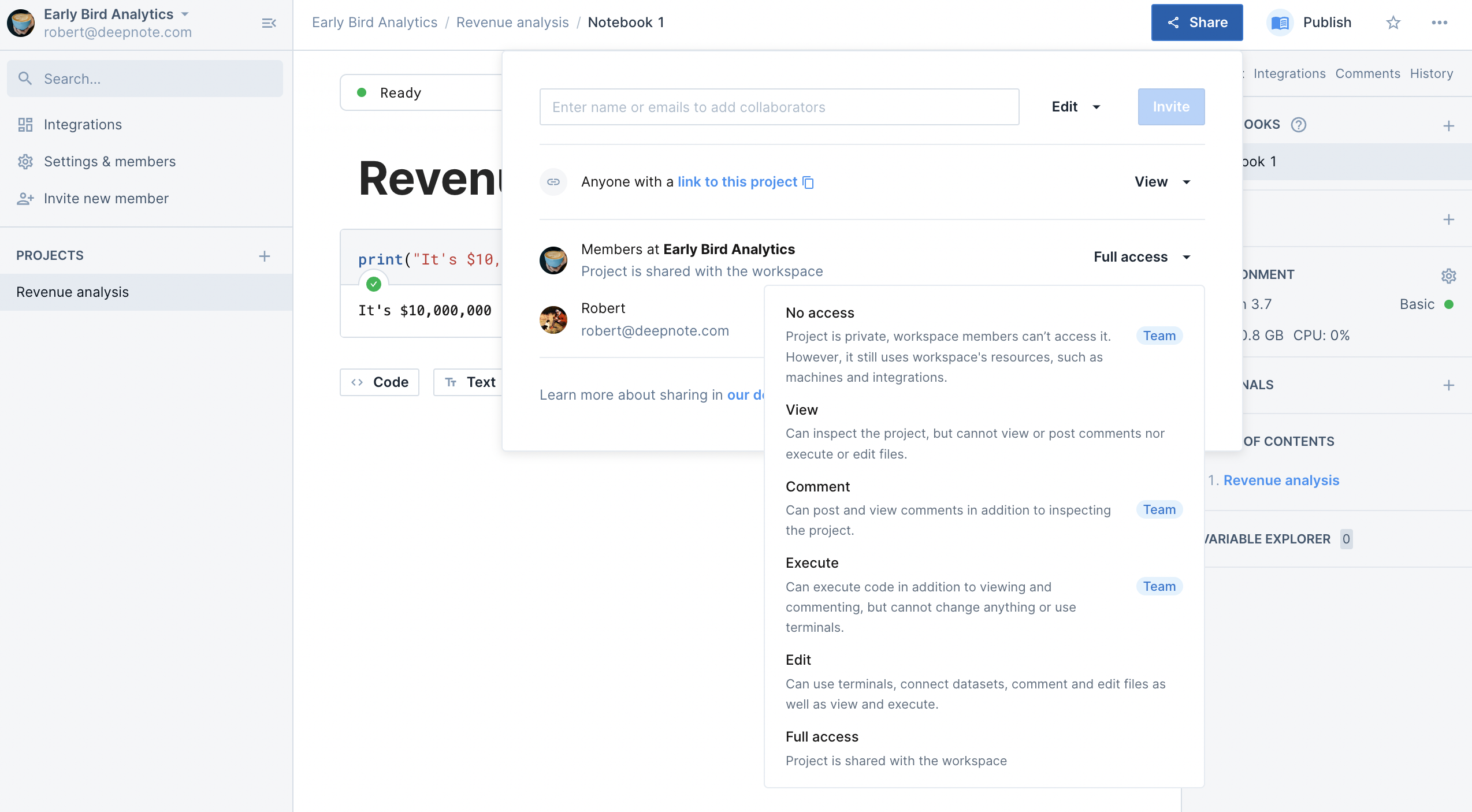Screen dimensions: 1472x812
Task: Open the environment settings gear icon
Action: pos(1448,275)
